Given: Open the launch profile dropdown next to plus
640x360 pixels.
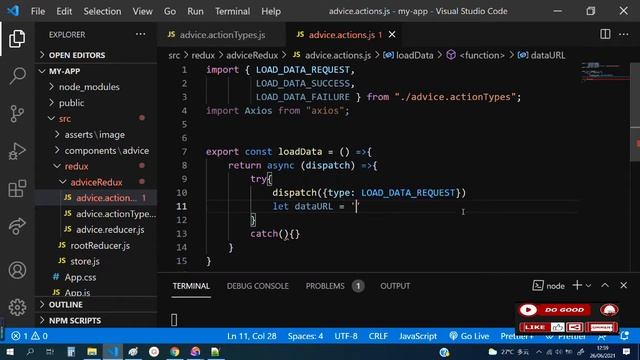Looking at the screenshot, I should pos(588,286).
